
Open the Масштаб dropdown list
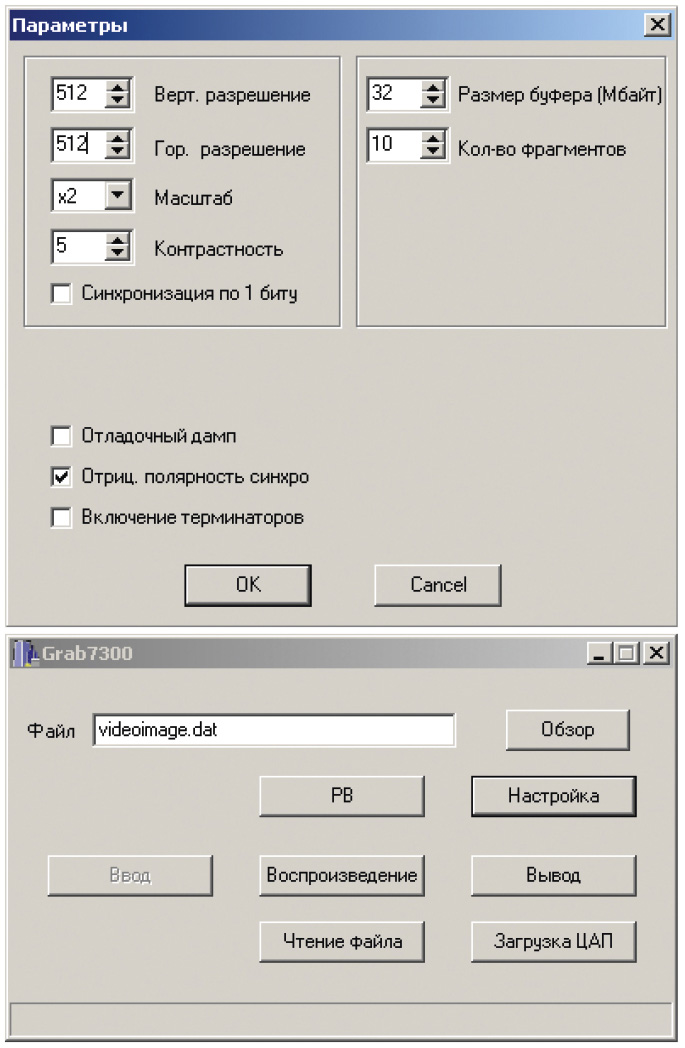coord(118,195)
